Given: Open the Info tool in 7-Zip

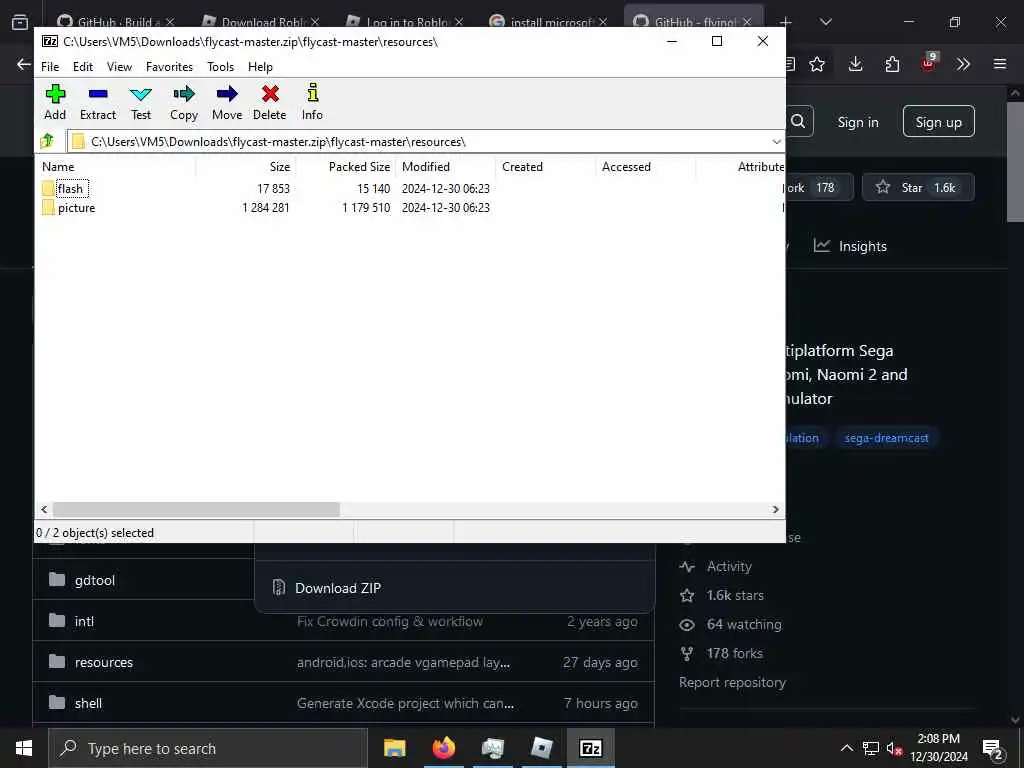Looking at the screenshot, I should pyautogui.click(x=312, y=103).
